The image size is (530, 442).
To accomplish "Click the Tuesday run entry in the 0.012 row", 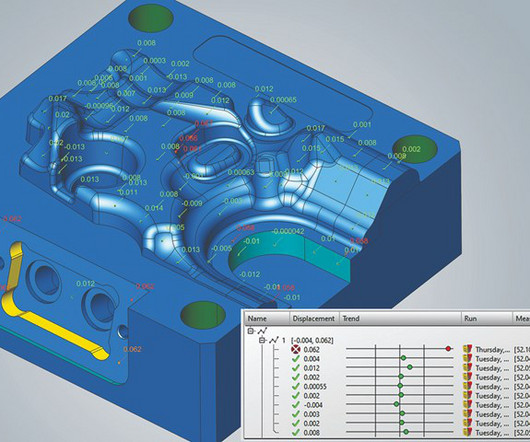I will (x=492, y=368).
